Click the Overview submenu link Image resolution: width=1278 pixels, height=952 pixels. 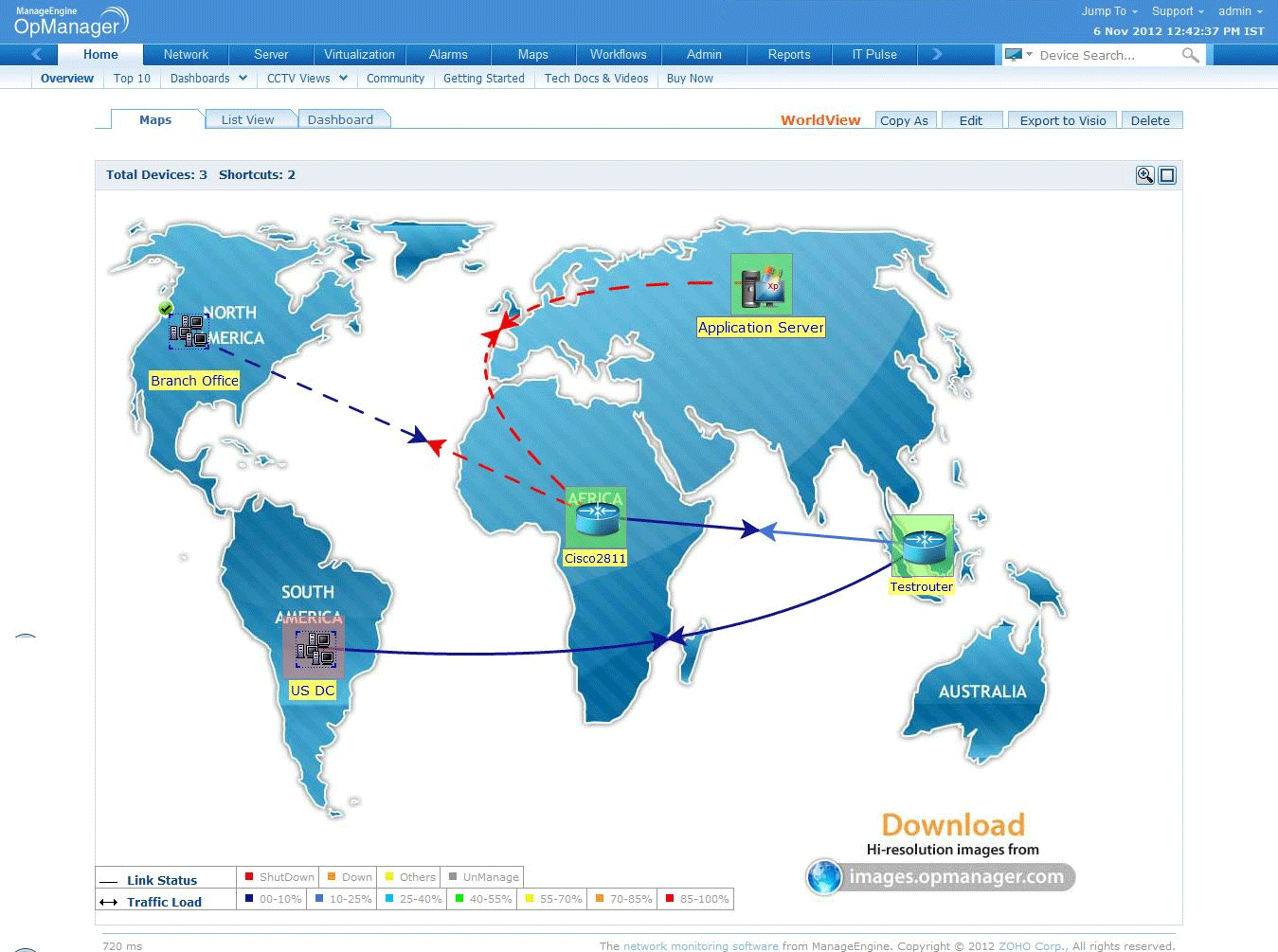click(67, 79)
